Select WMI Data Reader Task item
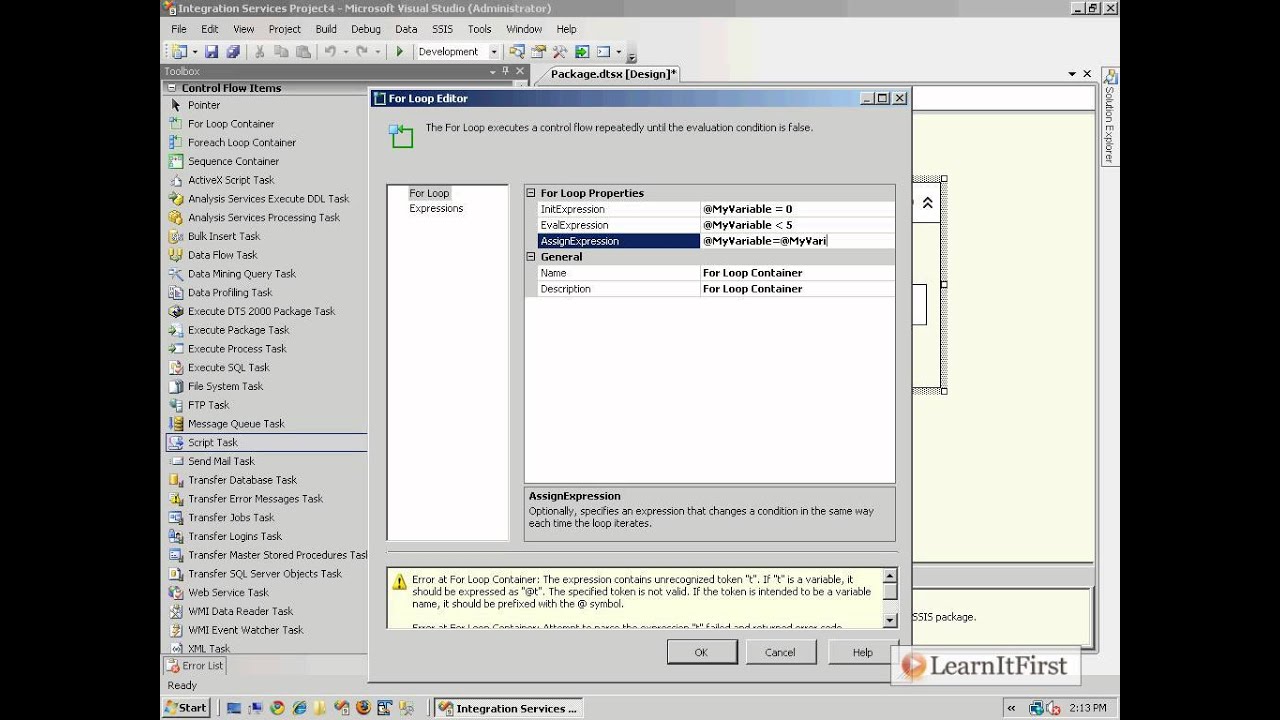The width and height of the screenshot is (1280, 720). (241, 611)
